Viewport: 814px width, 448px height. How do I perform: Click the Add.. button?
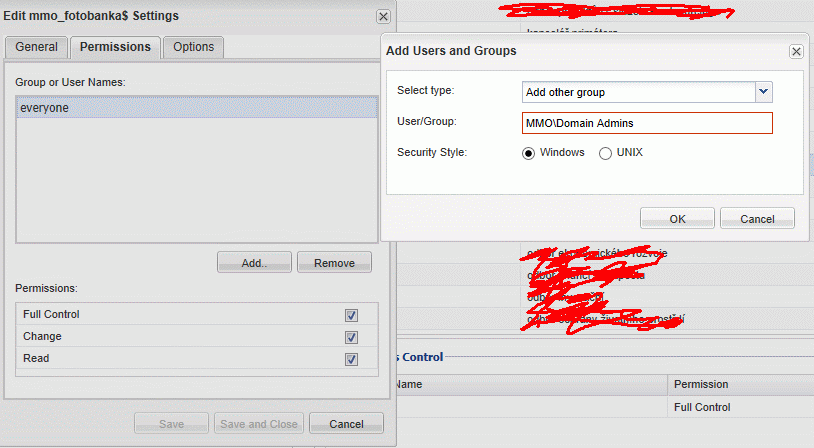pyautogui.click(x=254, y=263)
